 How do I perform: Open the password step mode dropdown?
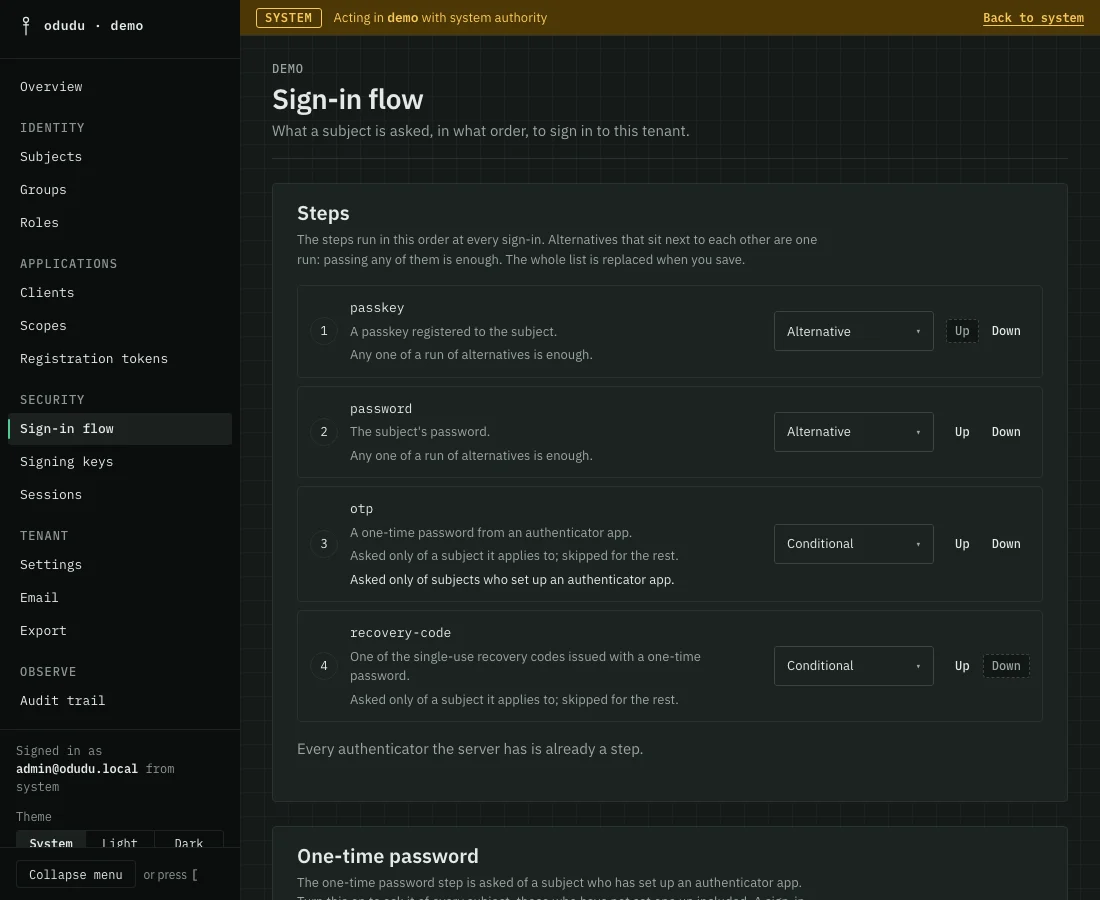point(853,432)
